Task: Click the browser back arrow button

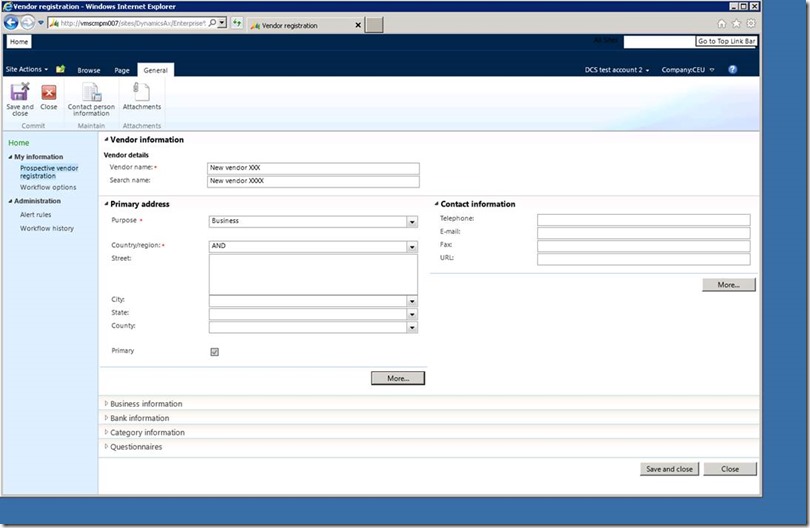Action: [x=13, y=23]
